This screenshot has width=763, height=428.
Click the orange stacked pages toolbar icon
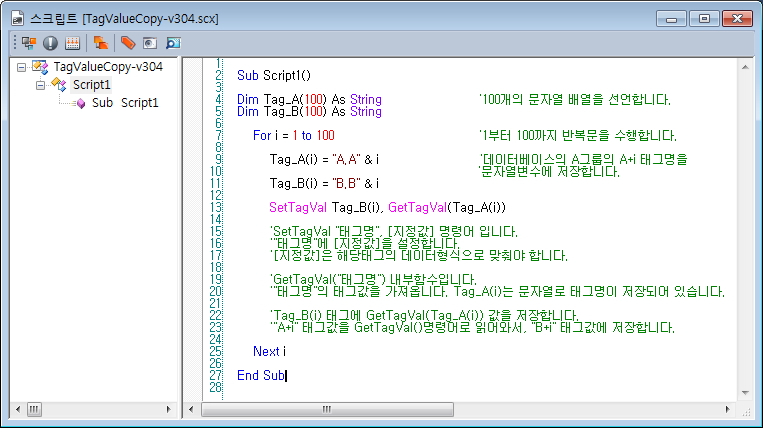[x=101, y=43]
